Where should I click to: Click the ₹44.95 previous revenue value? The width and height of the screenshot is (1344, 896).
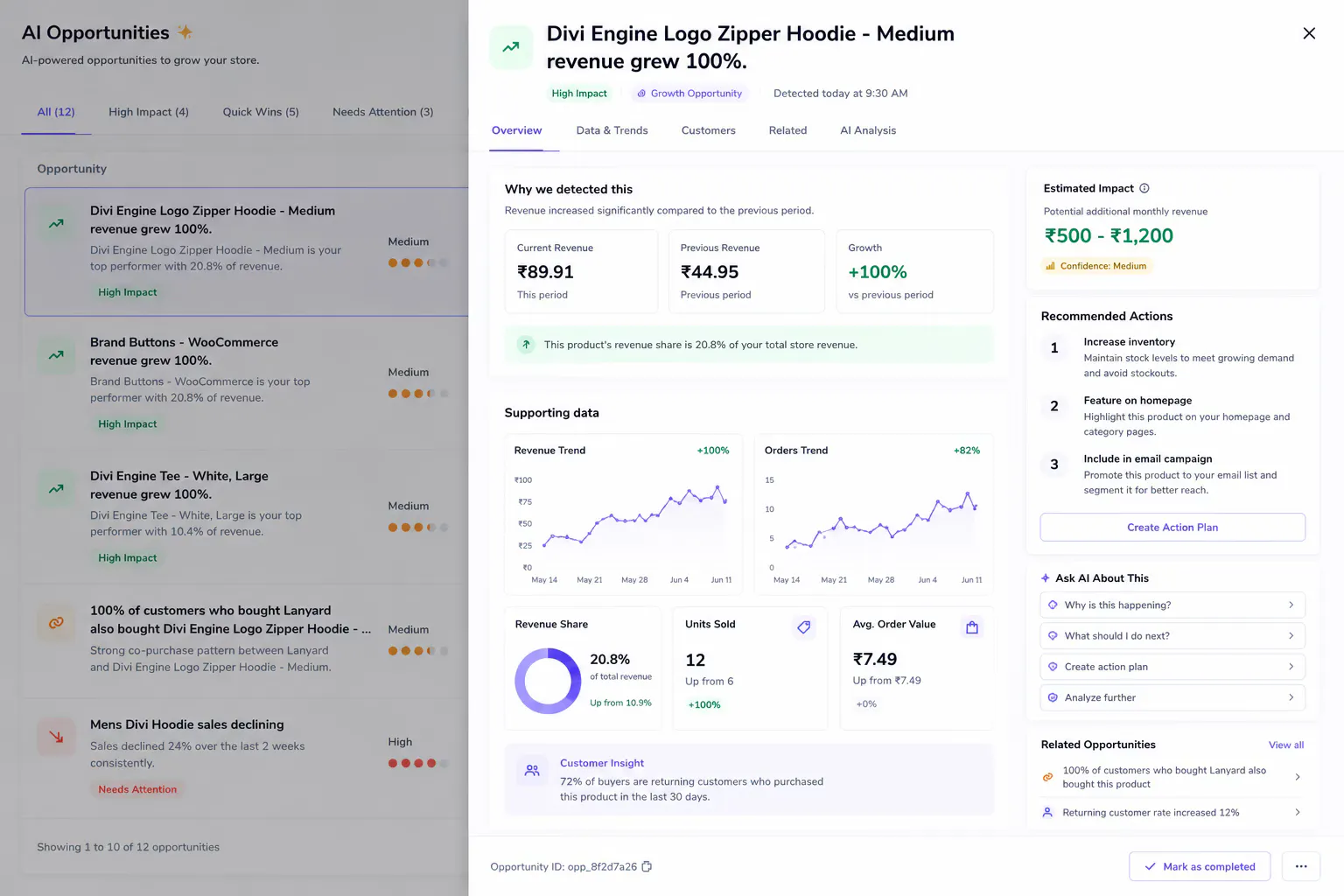pyautogui.click(x=710, y=272)
